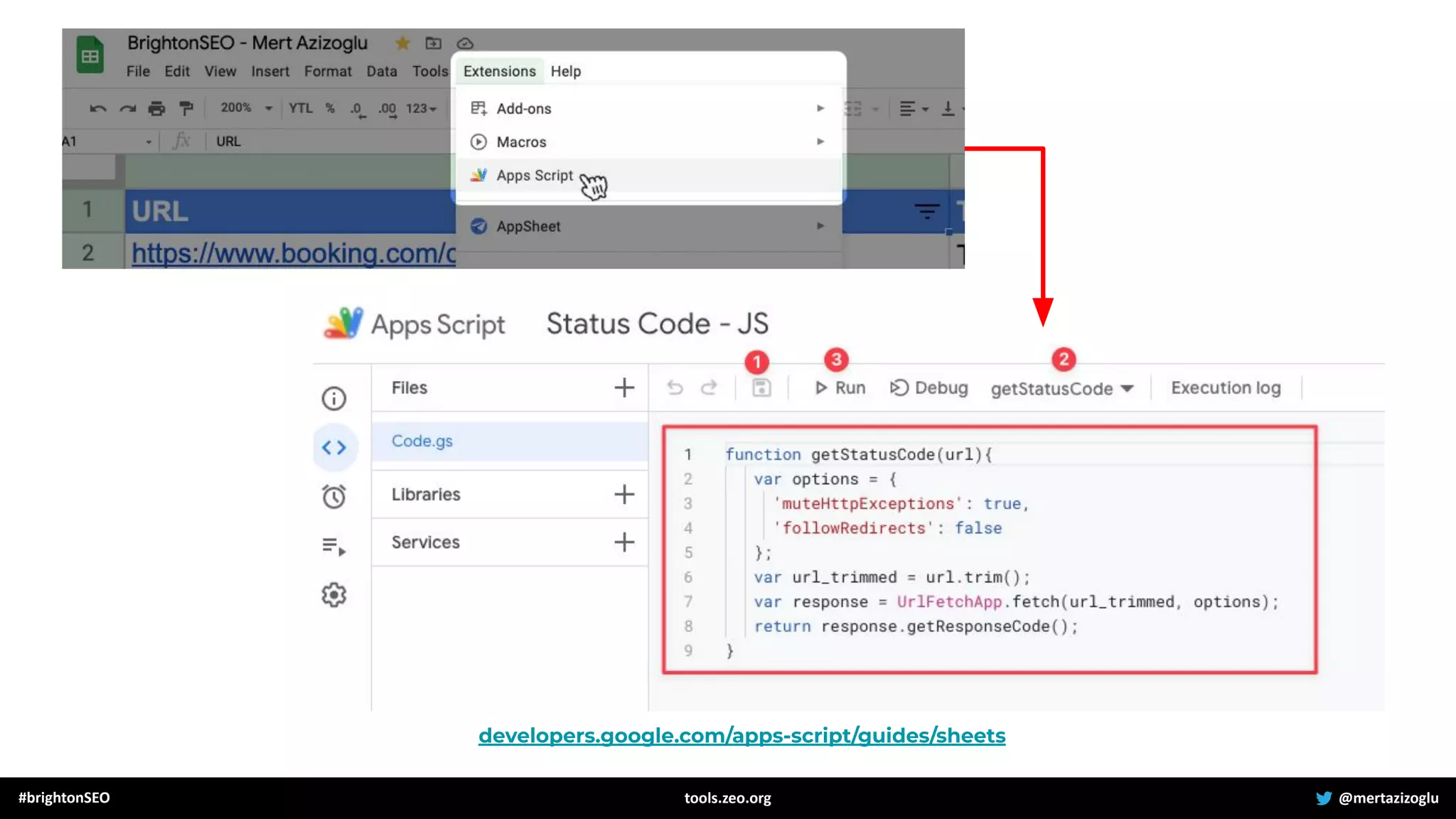The height and width of the screenshot is (819, 1456).
Task: Open the Data menu in Sheets
Action: coord(382,71)
